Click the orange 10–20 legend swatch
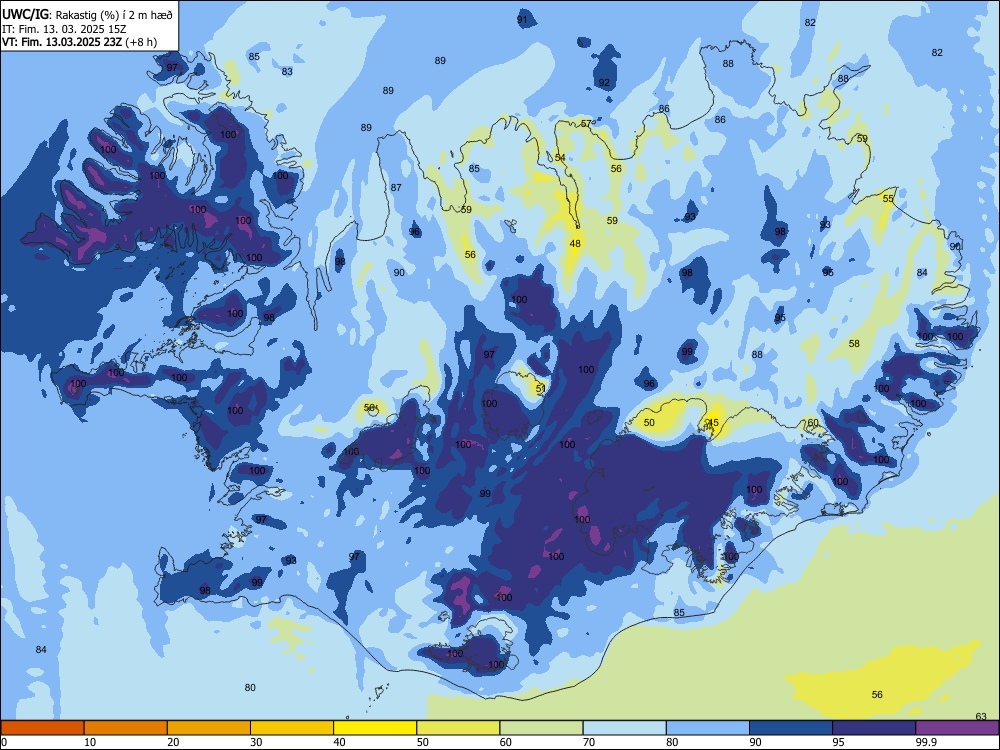Viewport: 1000px width, 750px height. tap(126, 728)
